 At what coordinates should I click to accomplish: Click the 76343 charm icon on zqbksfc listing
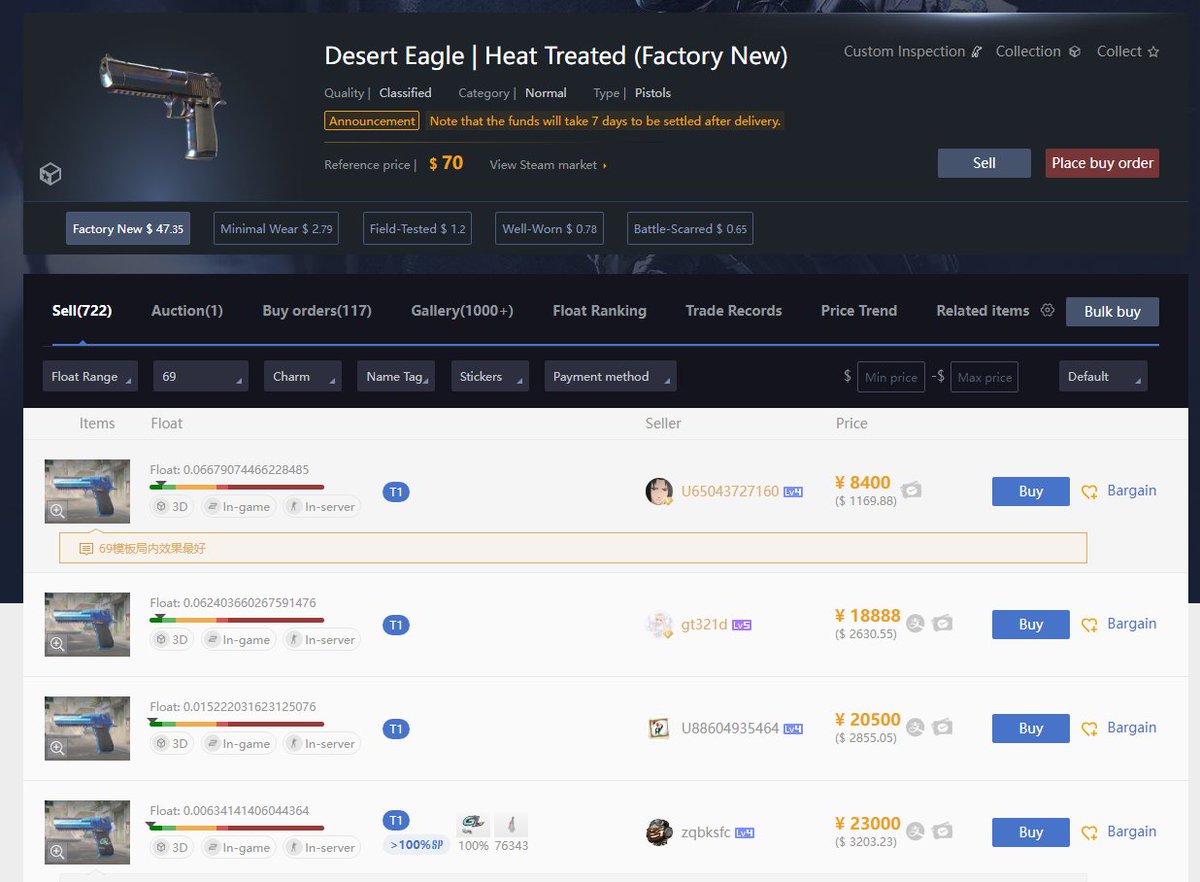(511, 825)
